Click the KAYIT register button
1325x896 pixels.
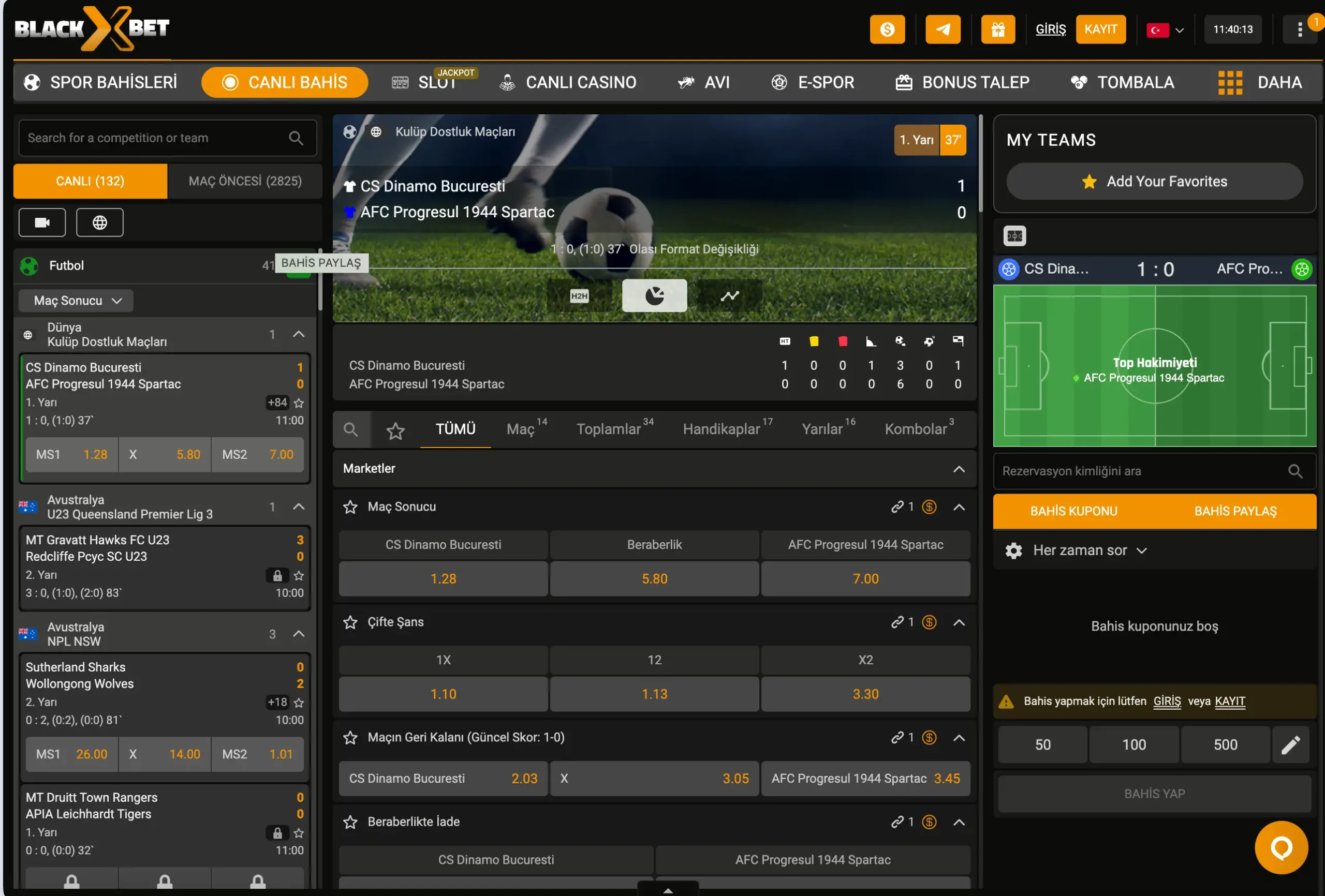[x=1100, y=29]
